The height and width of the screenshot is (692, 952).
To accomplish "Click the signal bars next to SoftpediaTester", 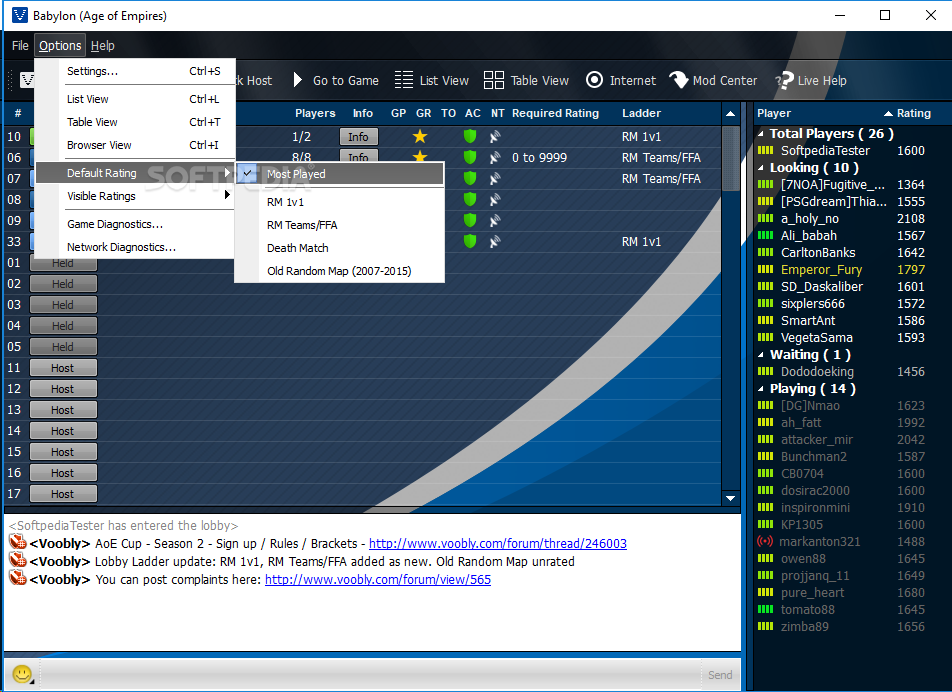I will point(766,150).
